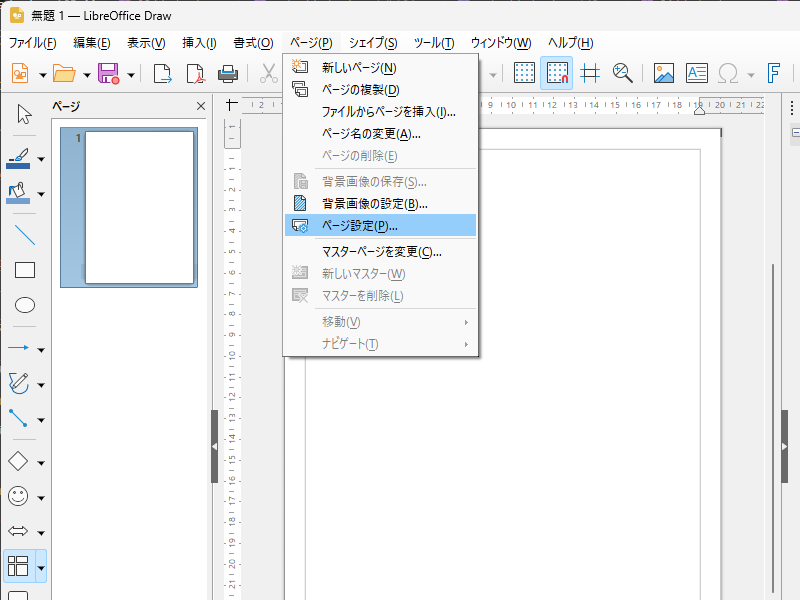
Task: Click the Zoom & Pan magnifier icon
Action: (x=622, y=73)
